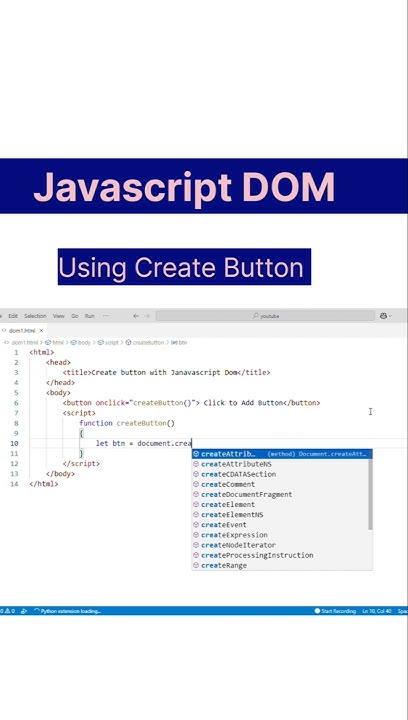Click line number 1 in the gutter
The image size is (408, 720).
pos(16,353)
